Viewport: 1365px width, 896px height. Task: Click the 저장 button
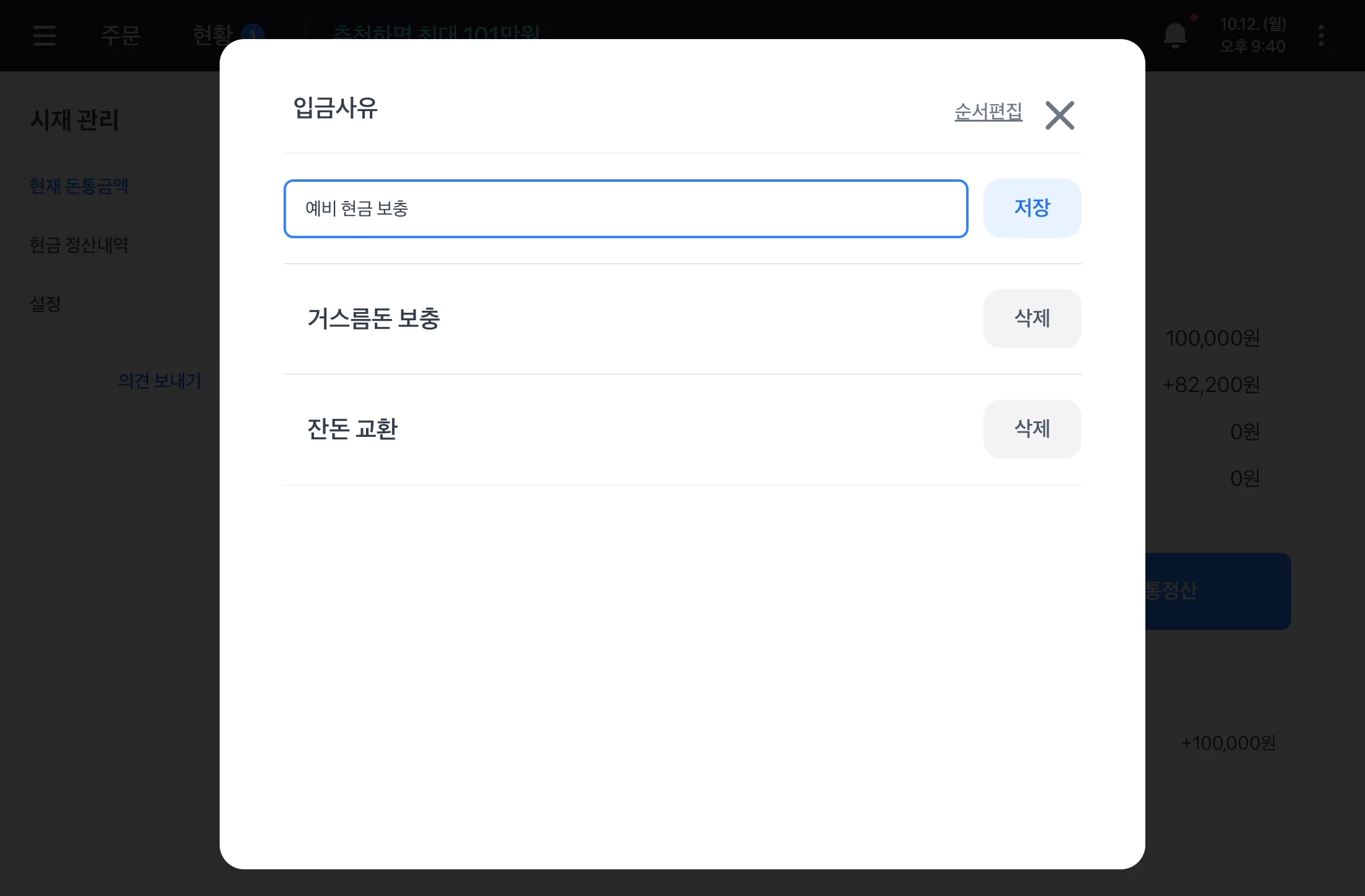pos(1032,208)
